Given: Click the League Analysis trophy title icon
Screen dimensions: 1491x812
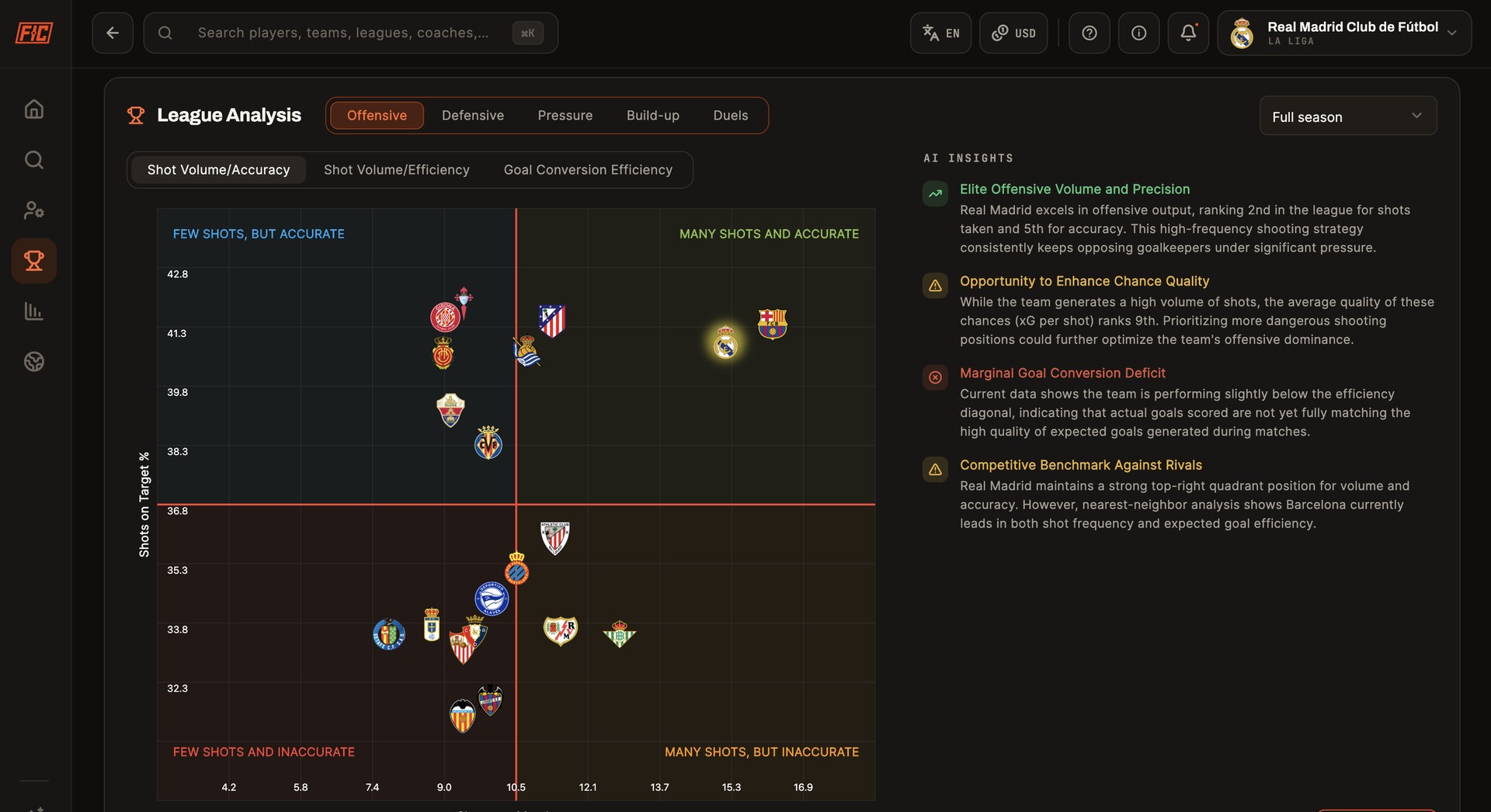Looking at the screenshot, I should click(136, 116).
